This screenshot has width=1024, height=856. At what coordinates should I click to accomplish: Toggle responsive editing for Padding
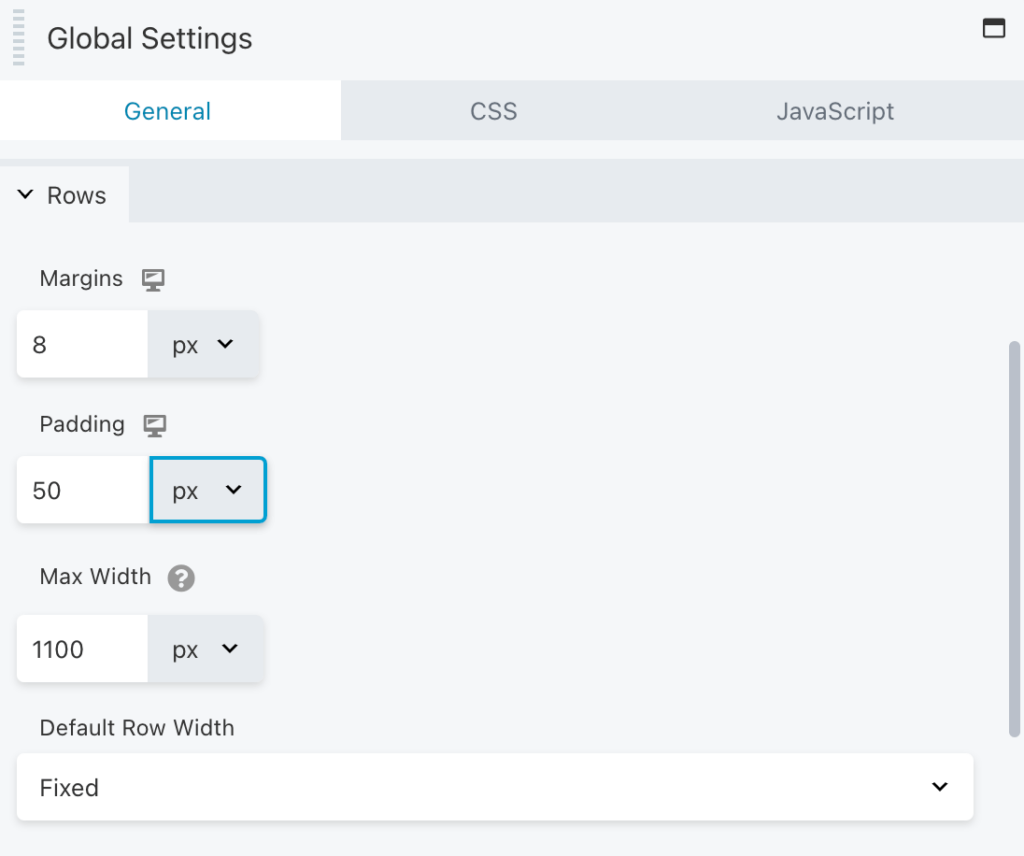tap(155, 425)
